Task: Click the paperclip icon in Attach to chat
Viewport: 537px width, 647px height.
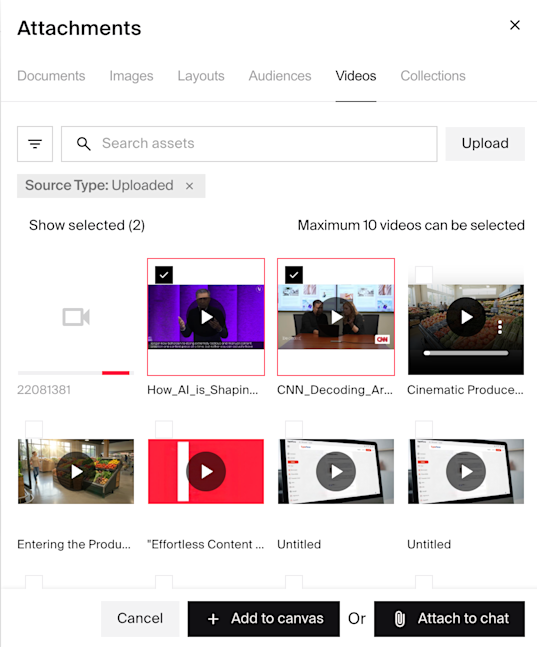Action: (400, 619)
